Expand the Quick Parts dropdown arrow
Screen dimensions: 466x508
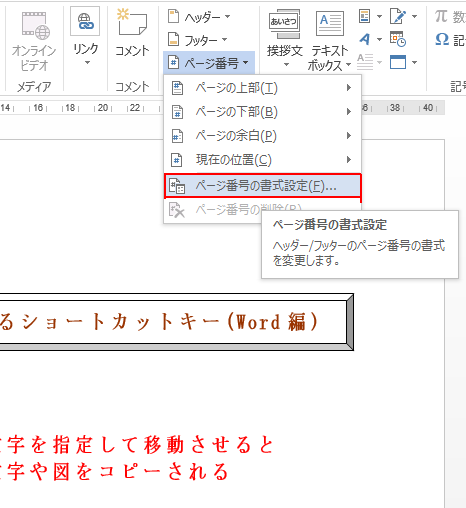tap(379, 16)
